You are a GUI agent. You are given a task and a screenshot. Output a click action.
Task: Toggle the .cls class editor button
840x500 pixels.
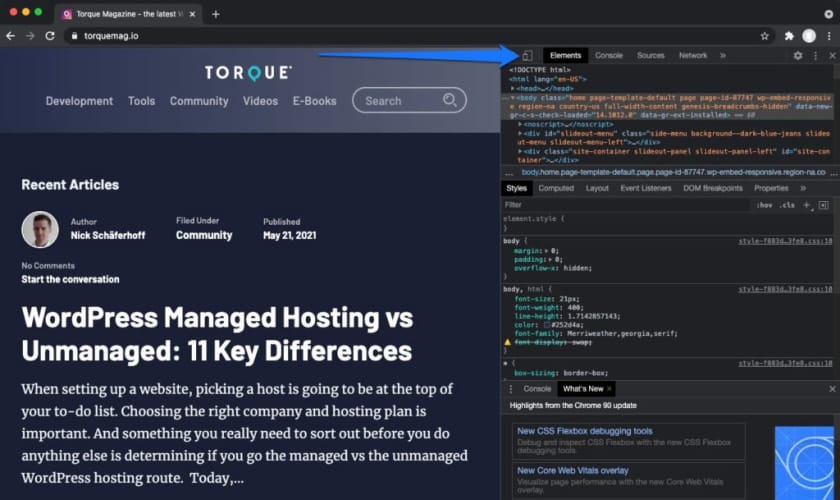coord(787,205)
